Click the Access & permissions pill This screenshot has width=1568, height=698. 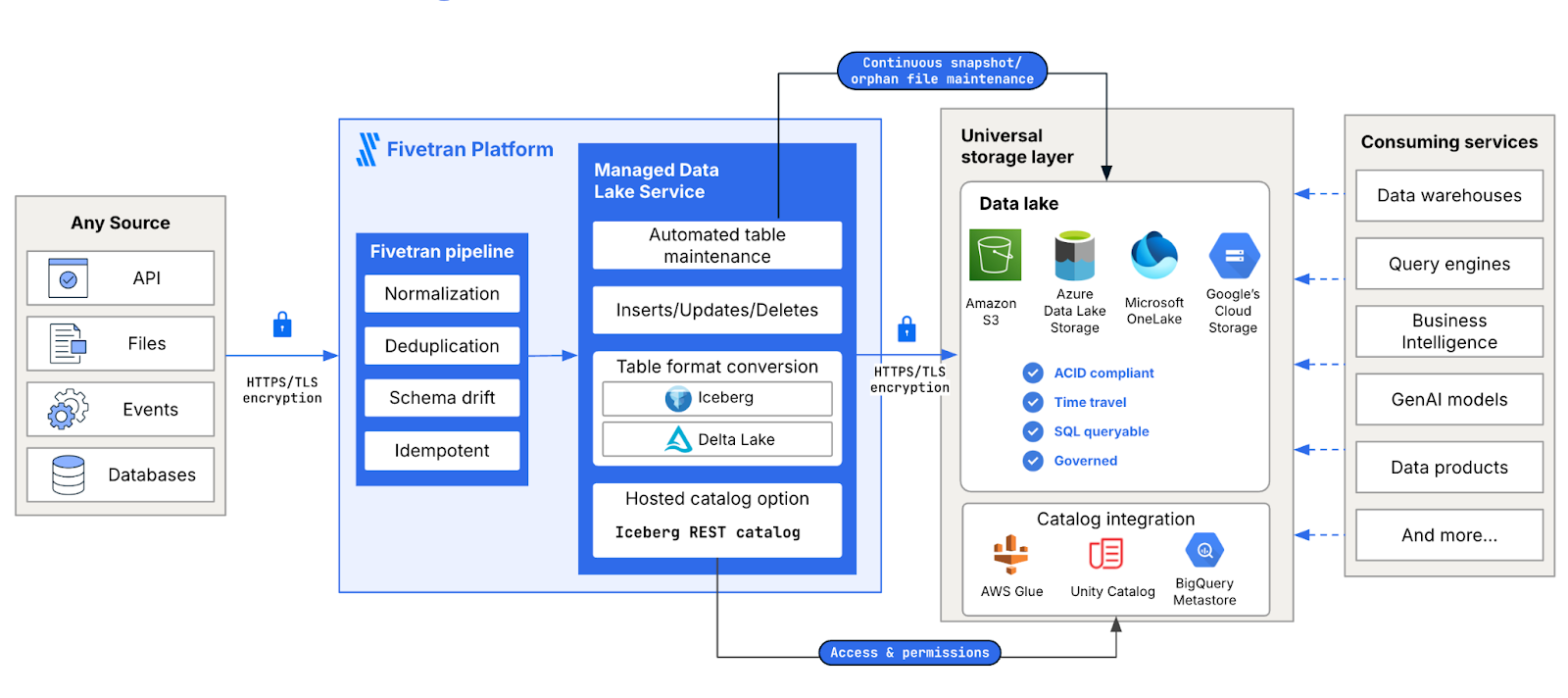(909, 653)
